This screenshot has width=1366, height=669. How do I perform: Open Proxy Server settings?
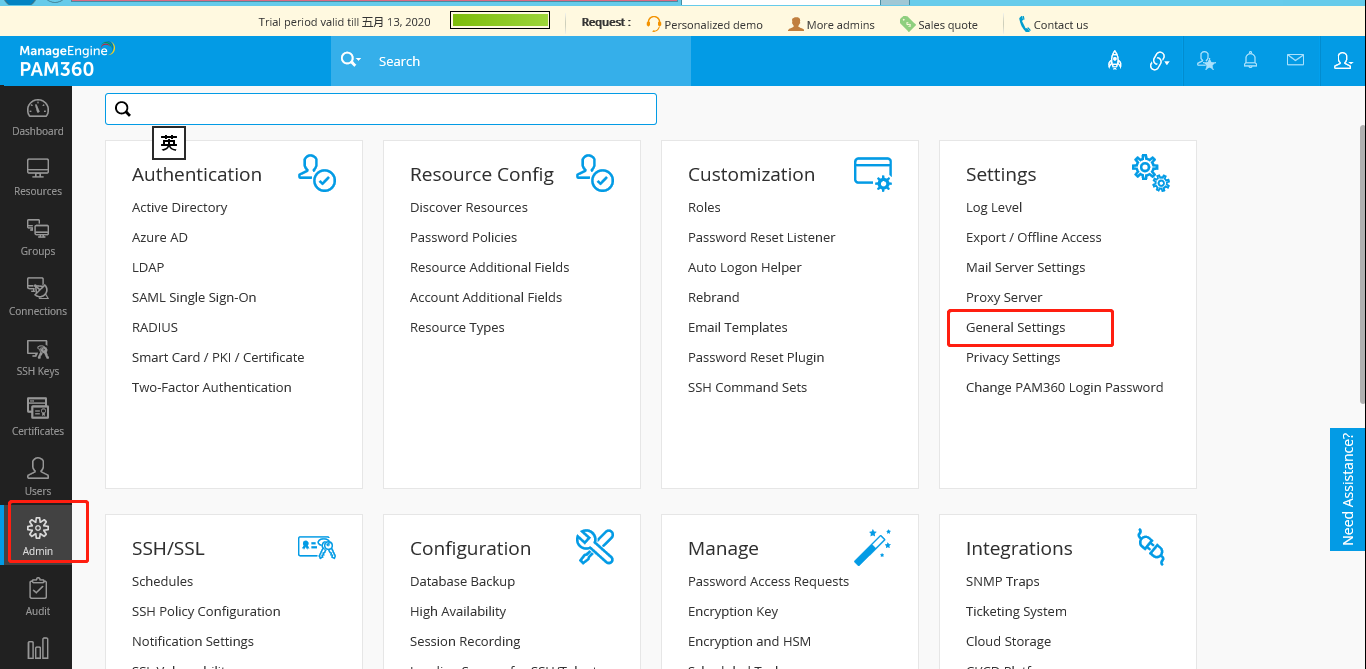(1004, 298)
